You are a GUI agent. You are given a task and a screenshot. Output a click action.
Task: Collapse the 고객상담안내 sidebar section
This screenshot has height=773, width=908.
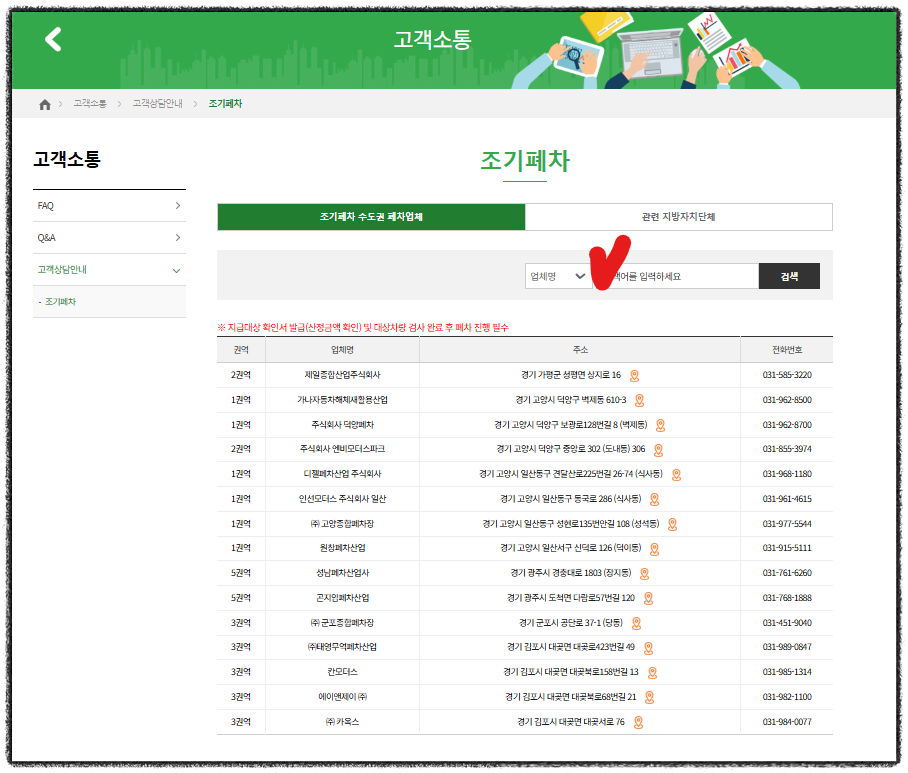point(109,269)
